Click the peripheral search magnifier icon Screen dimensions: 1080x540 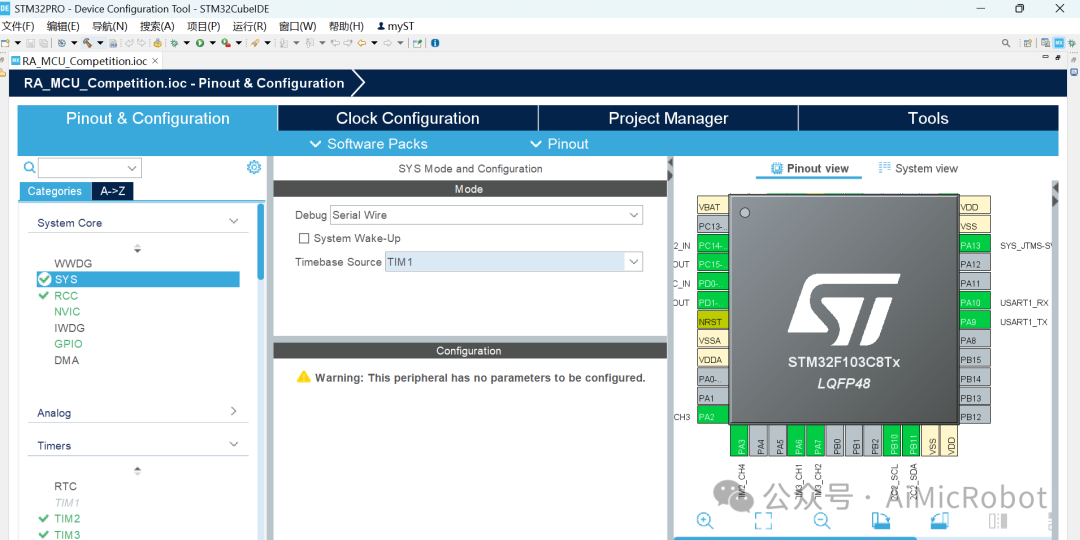(x=30, y=167)
